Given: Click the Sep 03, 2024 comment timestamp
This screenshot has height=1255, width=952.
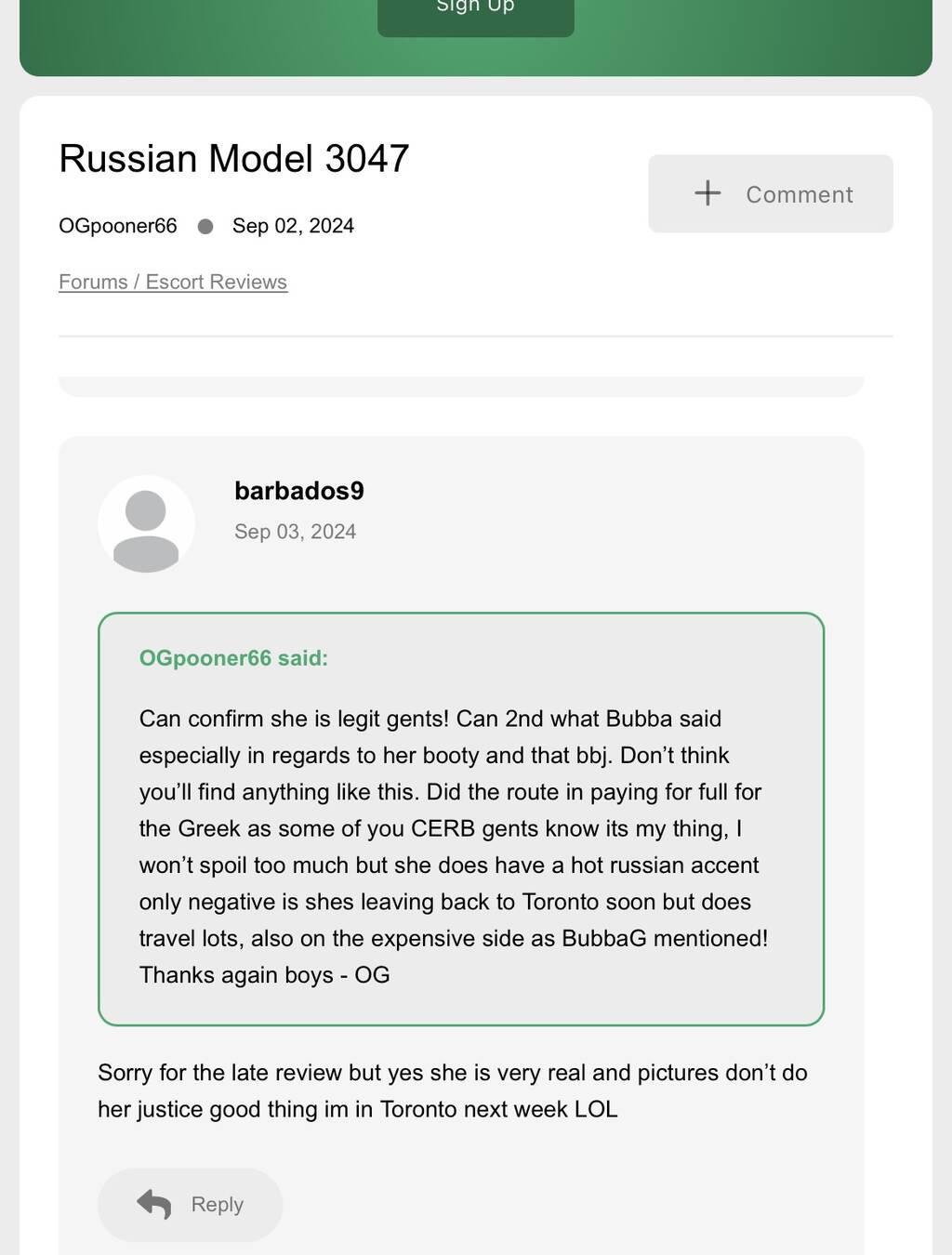Looking at the screenshot, I should click(295, 532).
